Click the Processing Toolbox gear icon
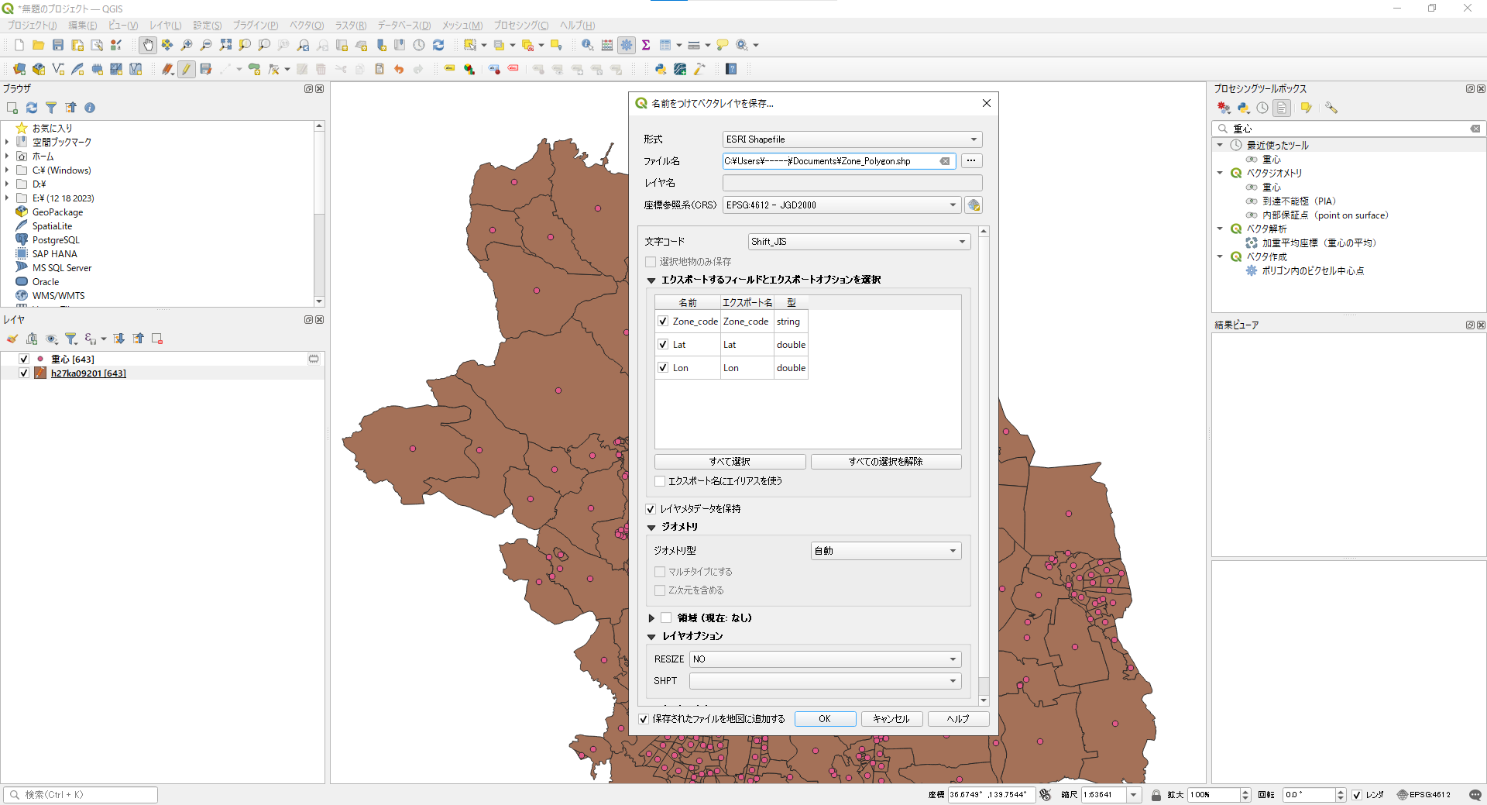1487x805 pixels. click(626, 45)
